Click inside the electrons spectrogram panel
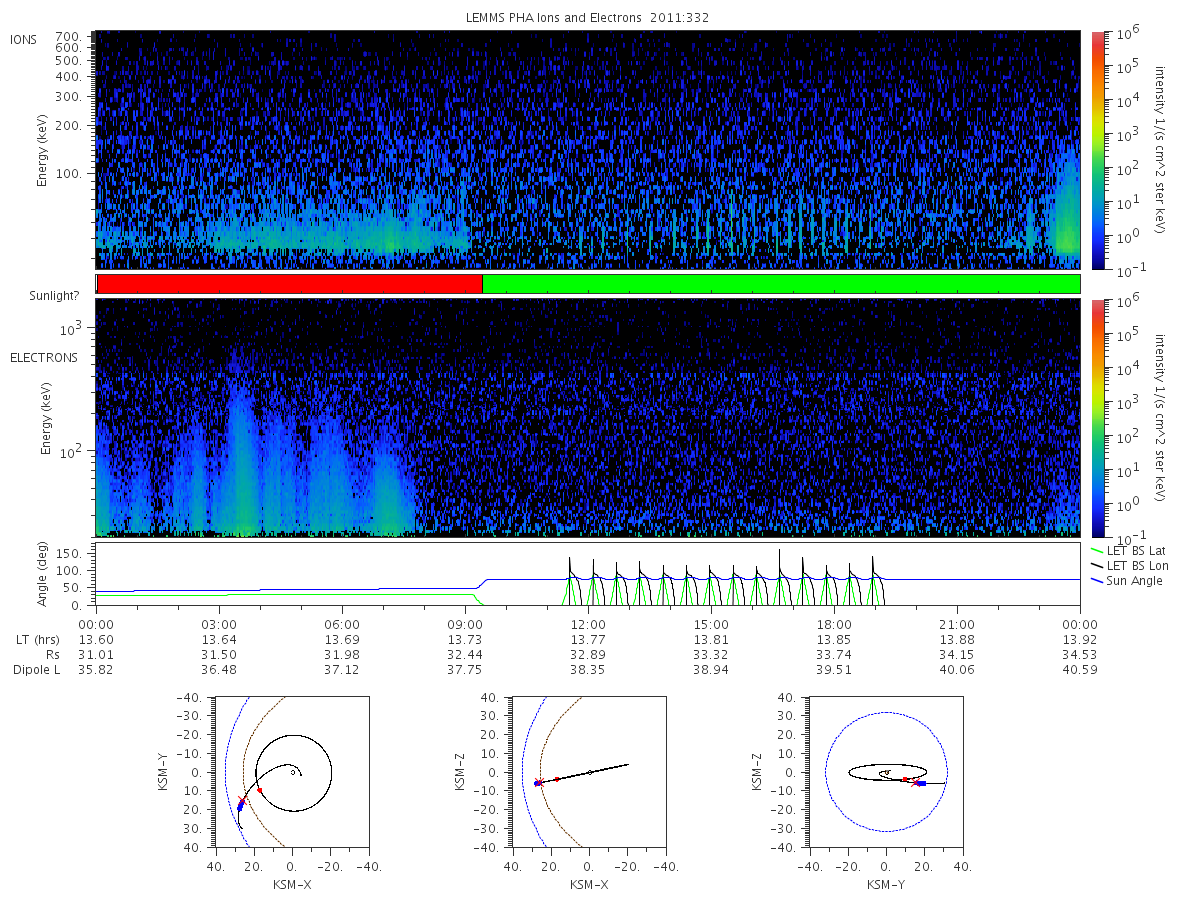This screenshot has height=900, width=1200. [x=588, y=418]
